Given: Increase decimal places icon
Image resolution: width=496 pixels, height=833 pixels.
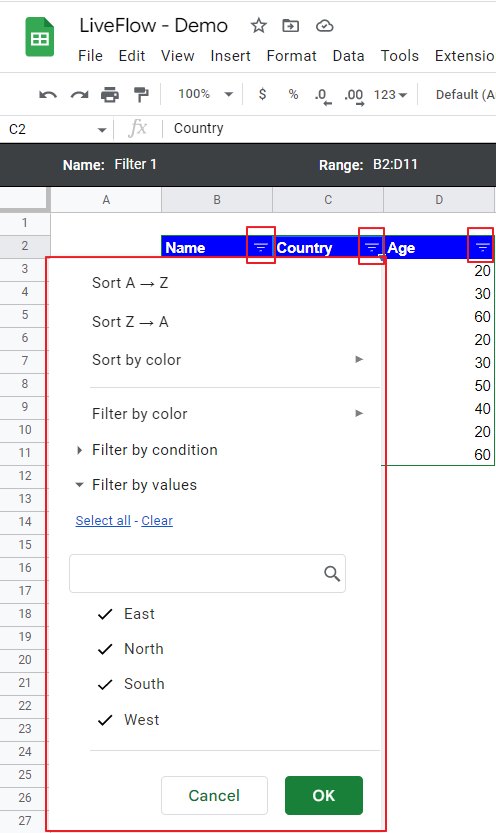Looking at the screenshot, I should (354, 96).
